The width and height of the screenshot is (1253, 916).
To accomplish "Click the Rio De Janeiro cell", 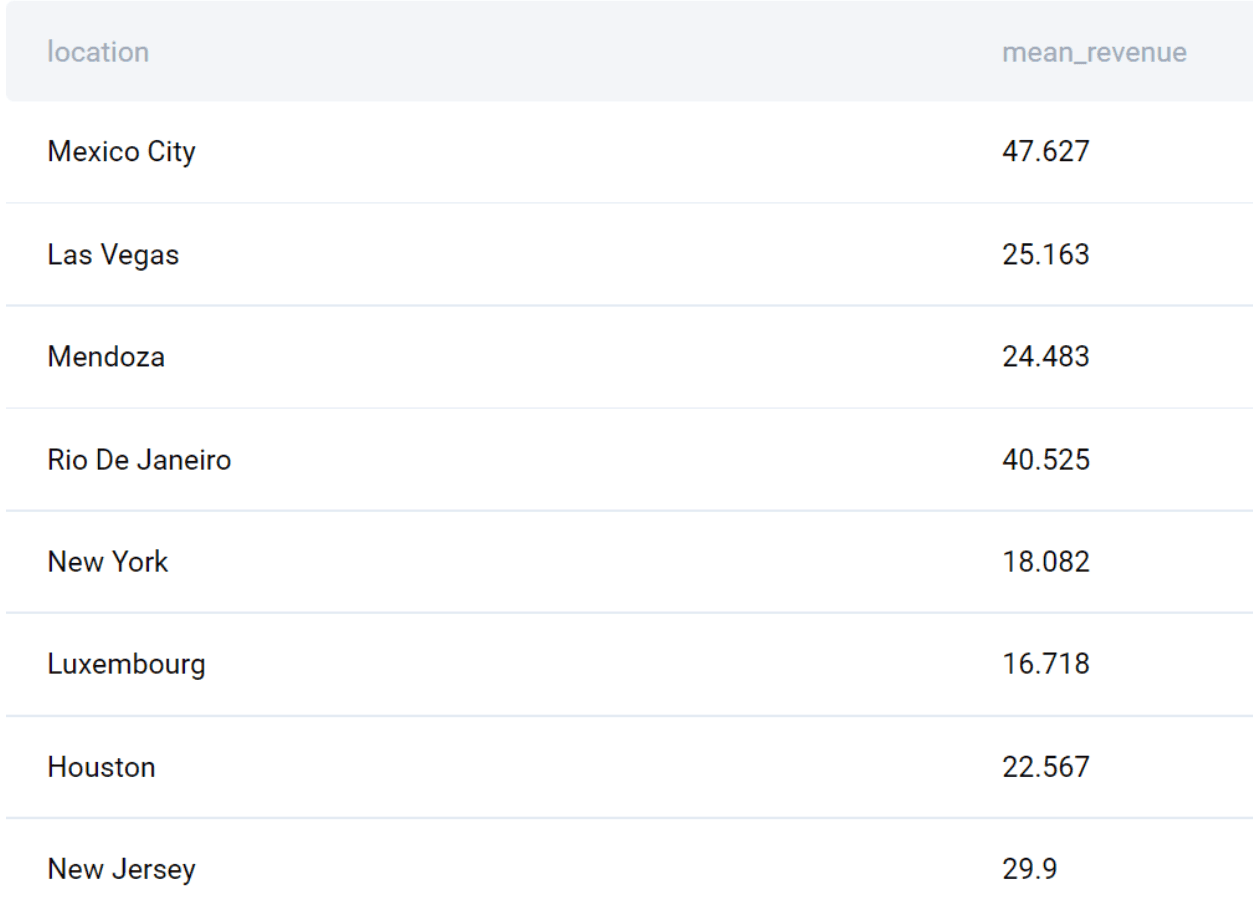I will coord(139,460).
